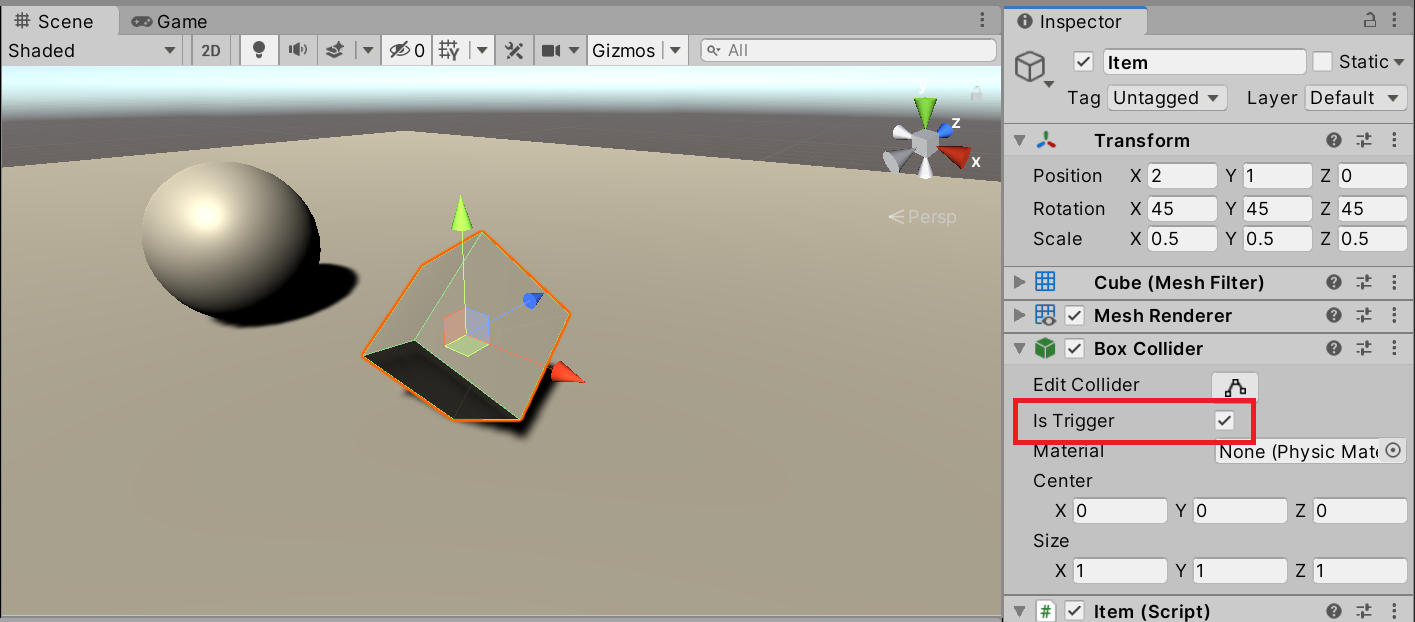This screenshot has height=622, width=1415.
Task: Toggle the Static checkbox for Item
Action: pos(1322,62)
